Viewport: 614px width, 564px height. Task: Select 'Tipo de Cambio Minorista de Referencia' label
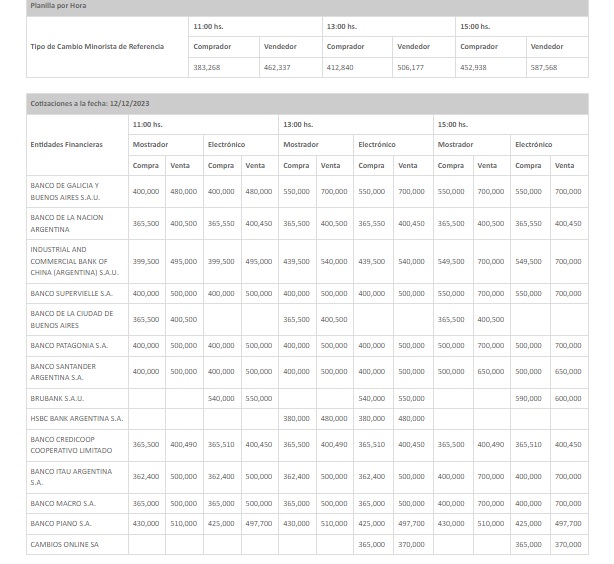tap(97, 47)
